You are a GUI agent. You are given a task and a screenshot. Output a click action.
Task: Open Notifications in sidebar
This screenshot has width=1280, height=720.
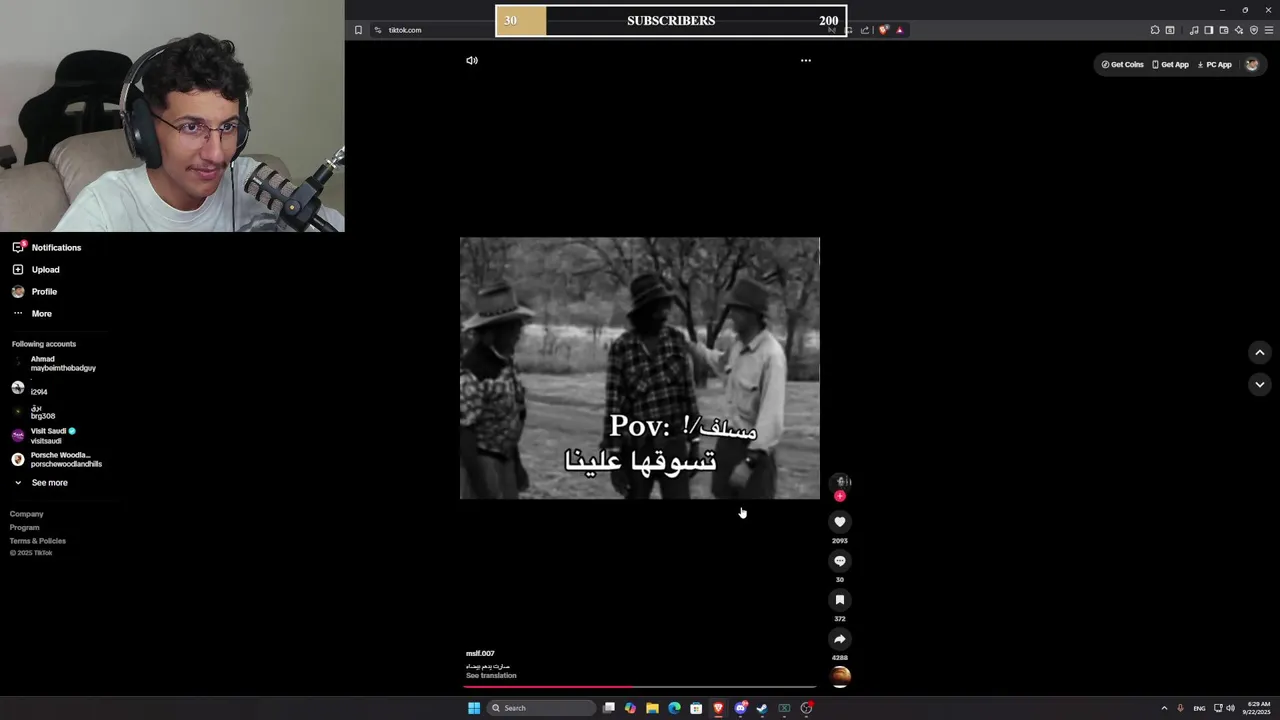tap(47, 247)
